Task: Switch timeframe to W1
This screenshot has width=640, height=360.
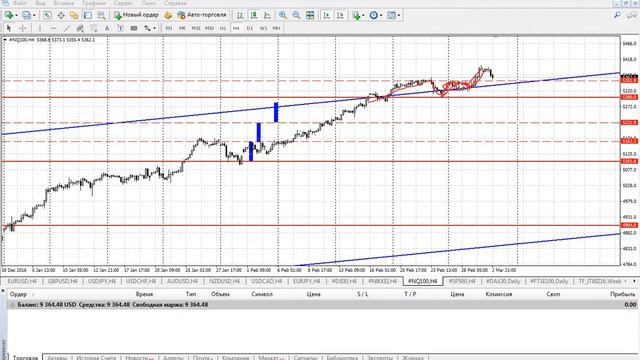Action: [263, 28]
